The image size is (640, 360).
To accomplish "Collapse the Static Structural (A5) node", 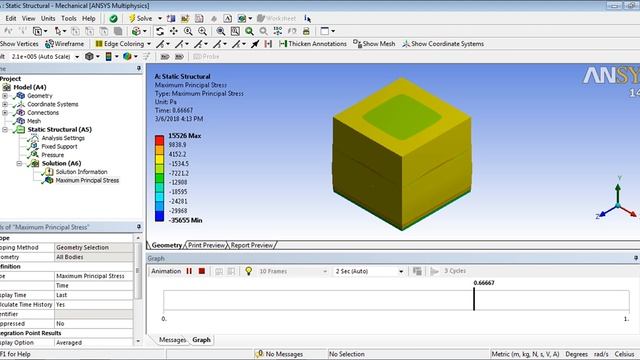I will 5,130.
